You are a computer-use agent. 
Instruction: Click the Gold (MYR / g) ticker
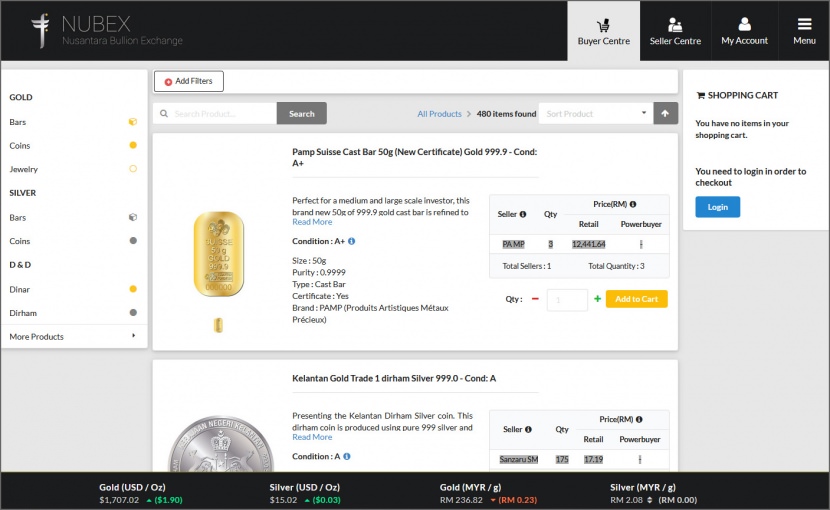coord(488,493)
